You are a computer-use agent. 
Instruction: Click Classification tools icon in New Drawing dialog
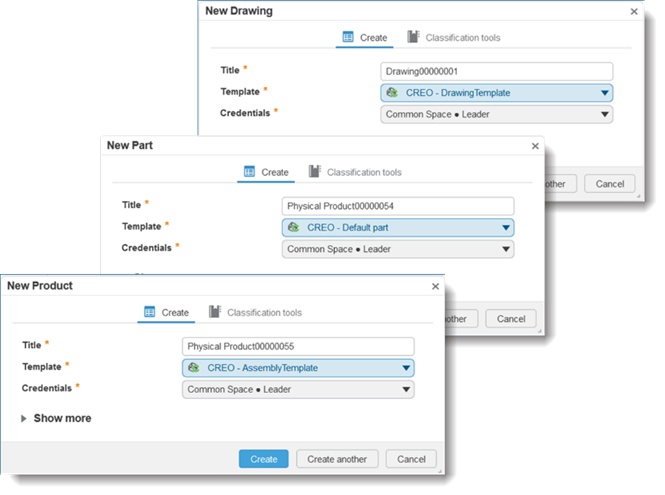[413, 37]
